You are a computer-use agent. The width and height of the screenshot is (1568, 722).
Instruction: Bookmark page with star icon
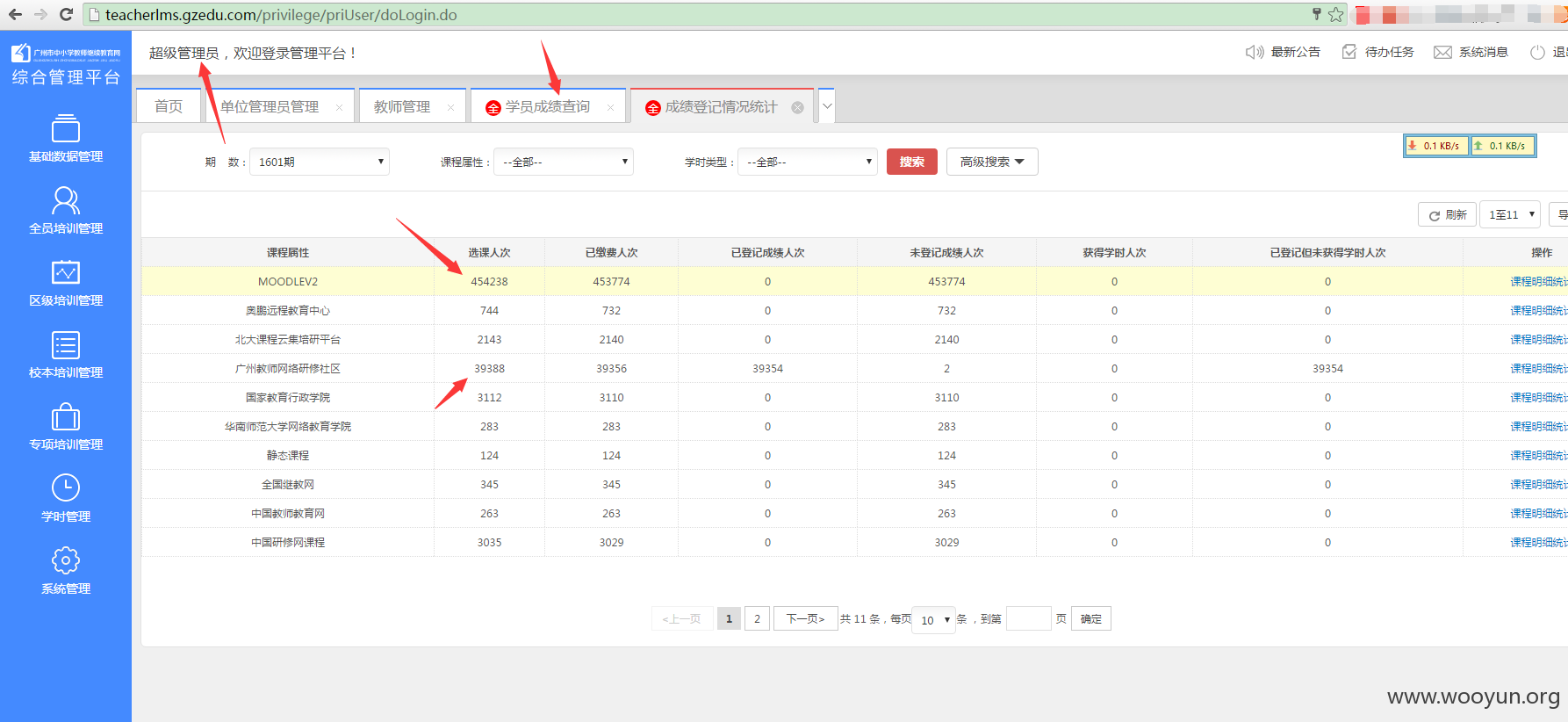pyautogui.click(x=1335, y=14)
